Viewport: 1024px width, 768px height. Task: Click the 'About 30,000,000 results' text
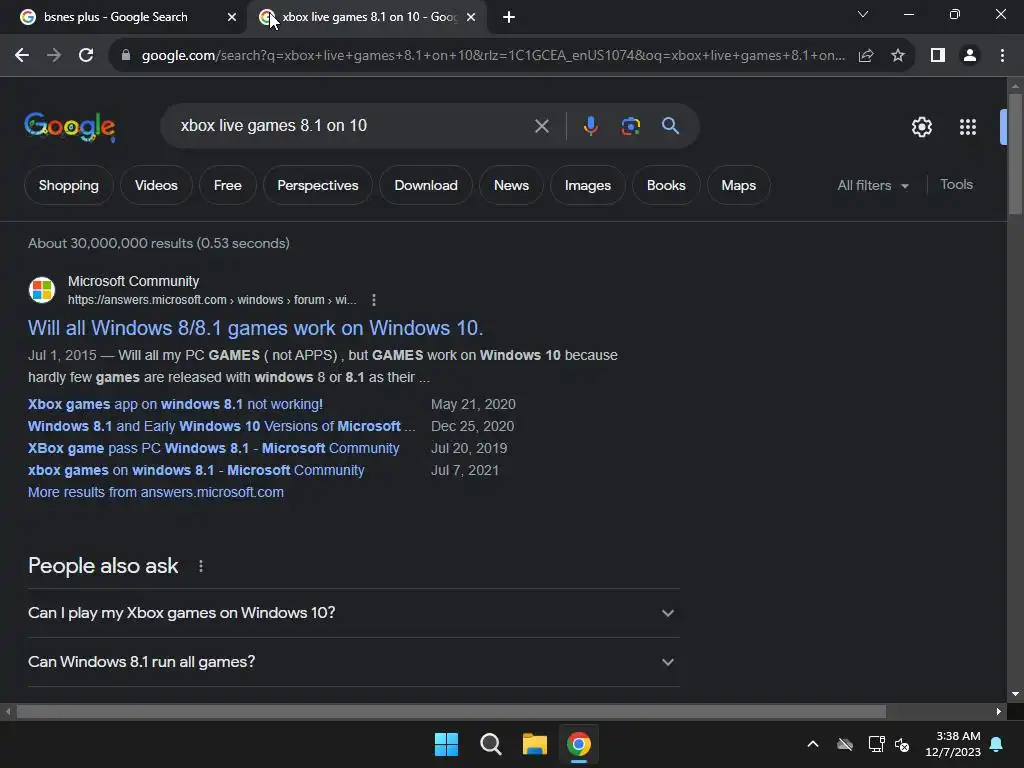click(x=159, y=243)
